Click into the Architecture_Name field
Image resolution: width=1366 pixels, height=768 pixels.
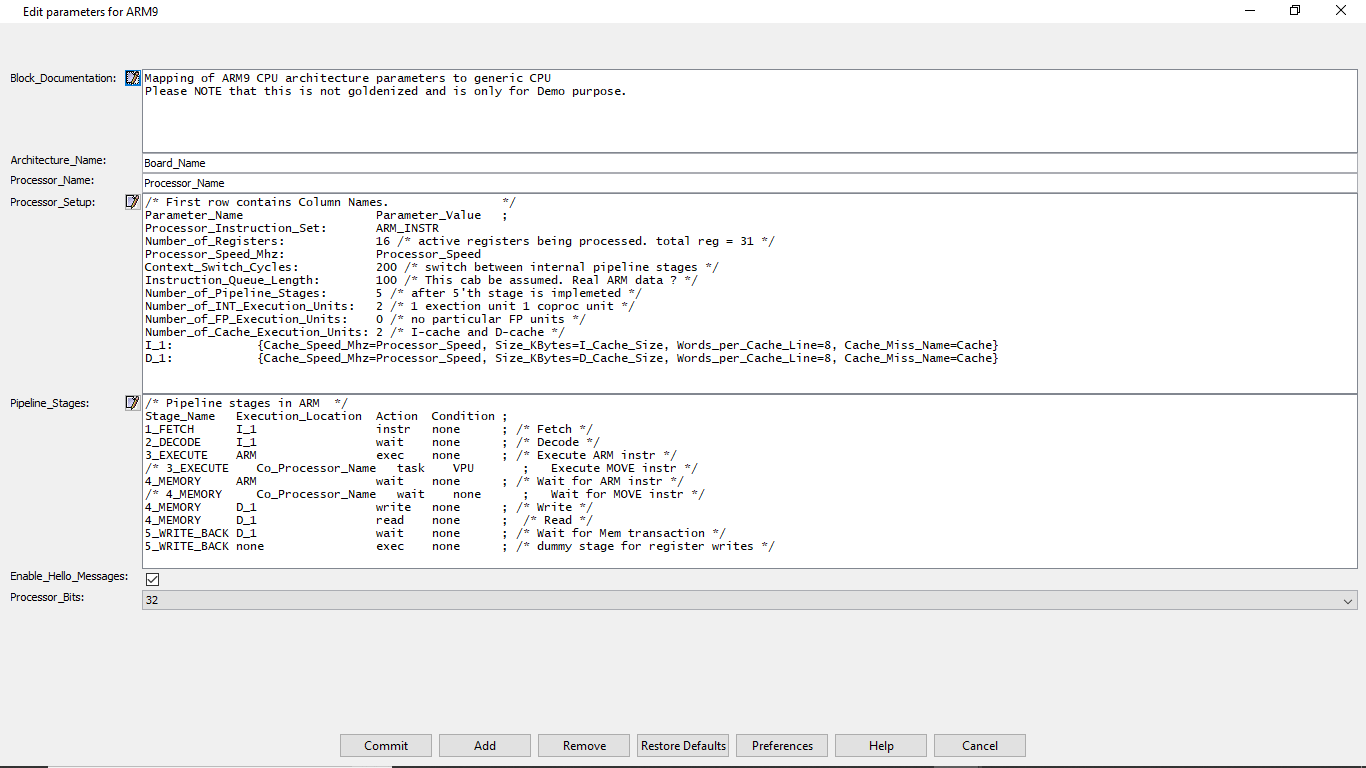point(750,163)
